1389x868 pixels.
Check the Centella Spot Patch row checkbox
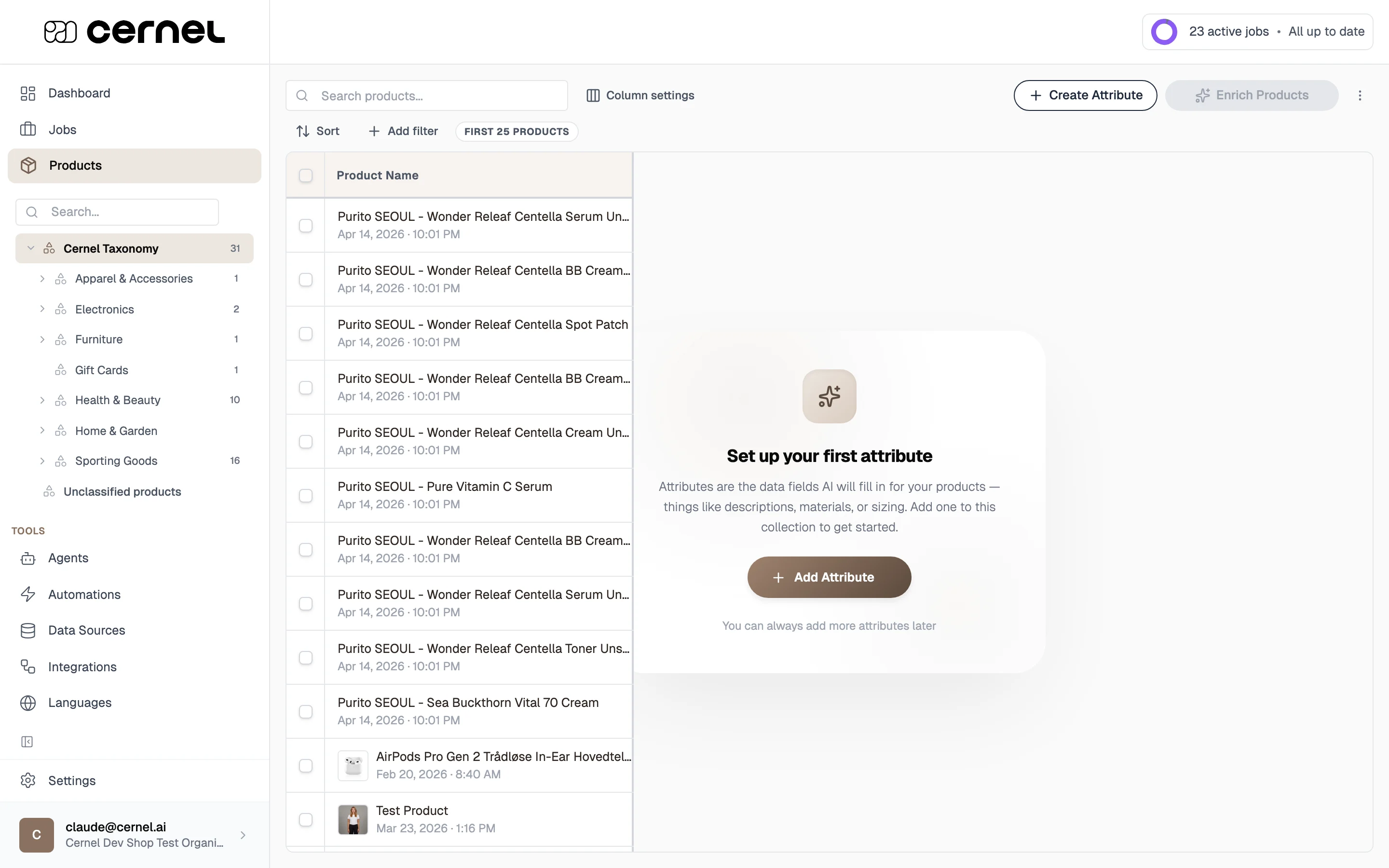tap(306, 334)
